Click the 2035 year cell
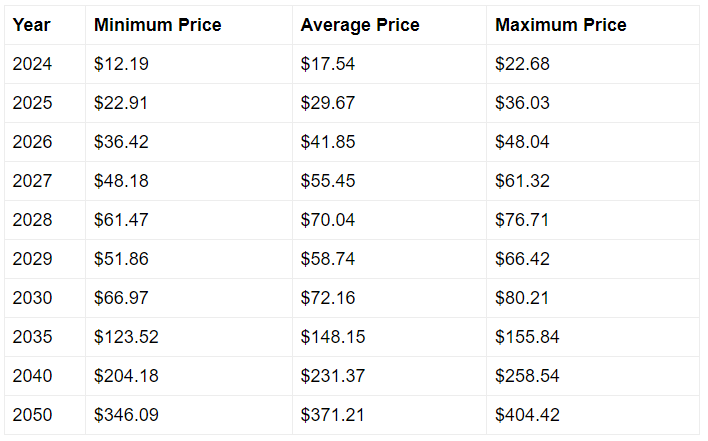 point(45,337)
